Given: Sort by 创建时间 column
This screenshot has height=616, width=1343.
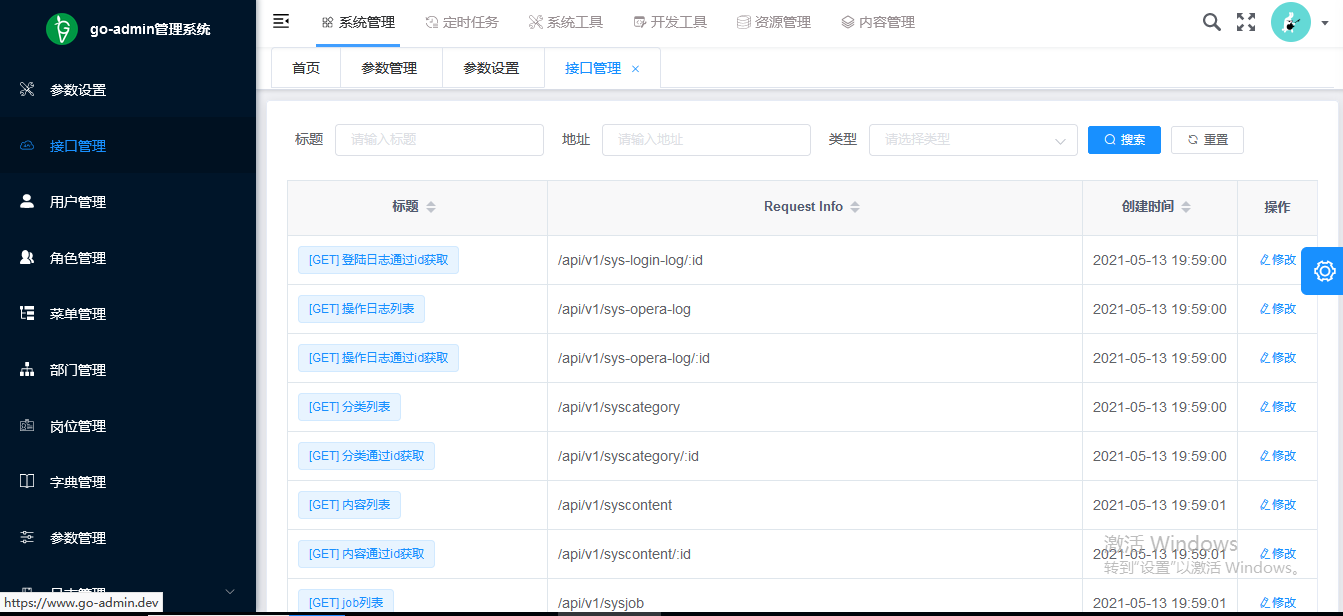Looking at the screenshot, I should tap(1186, 207).
